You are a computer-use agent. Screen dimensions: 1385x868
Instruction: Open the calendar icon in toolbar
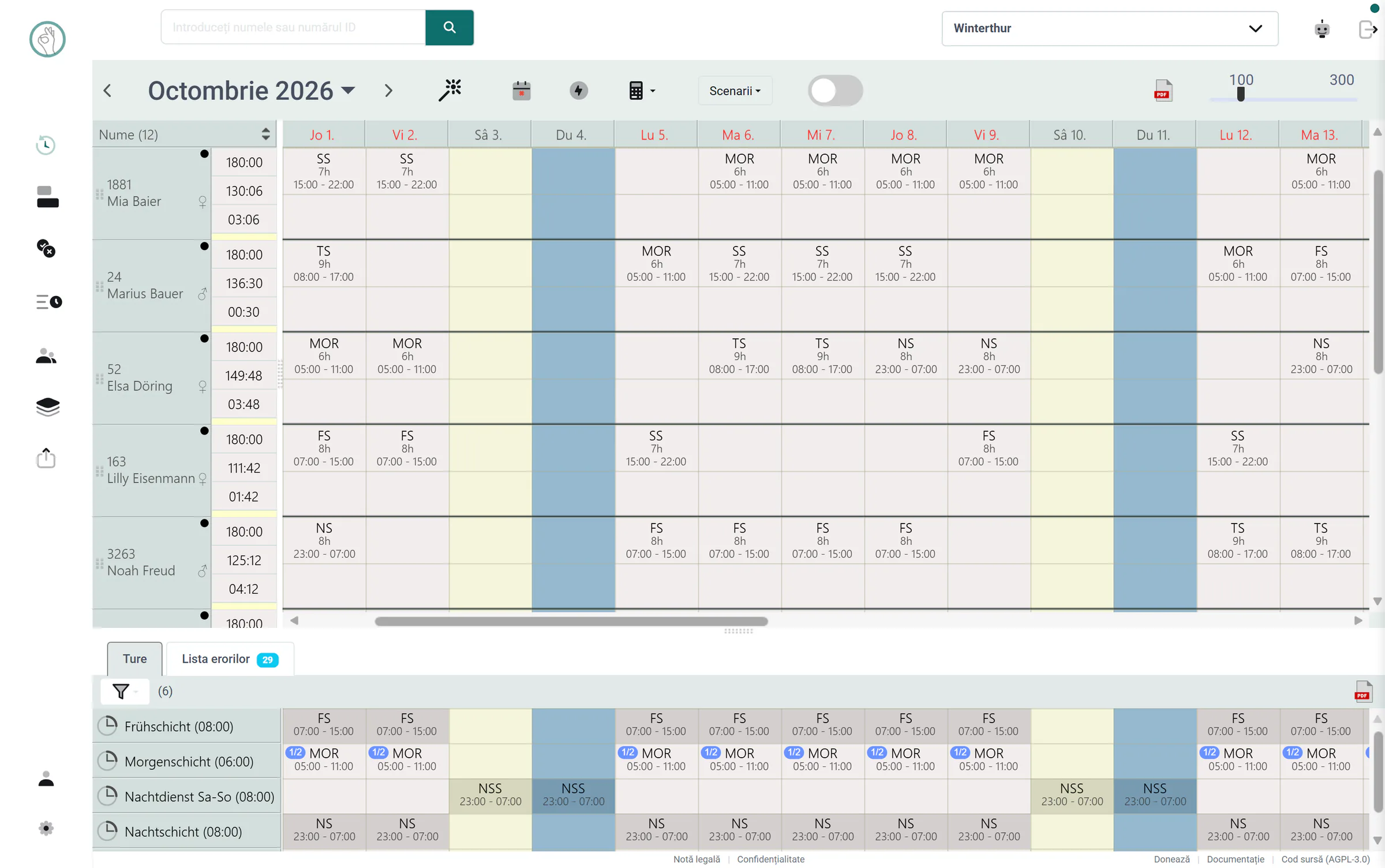[x=521, y=91]
